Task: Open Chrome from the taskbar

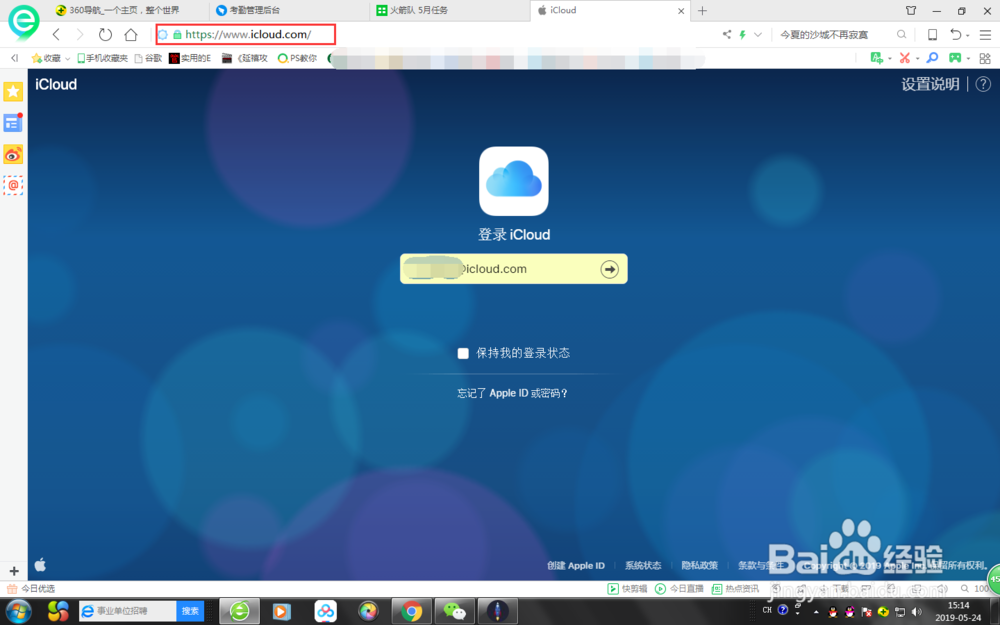Action: coord(411,612)
